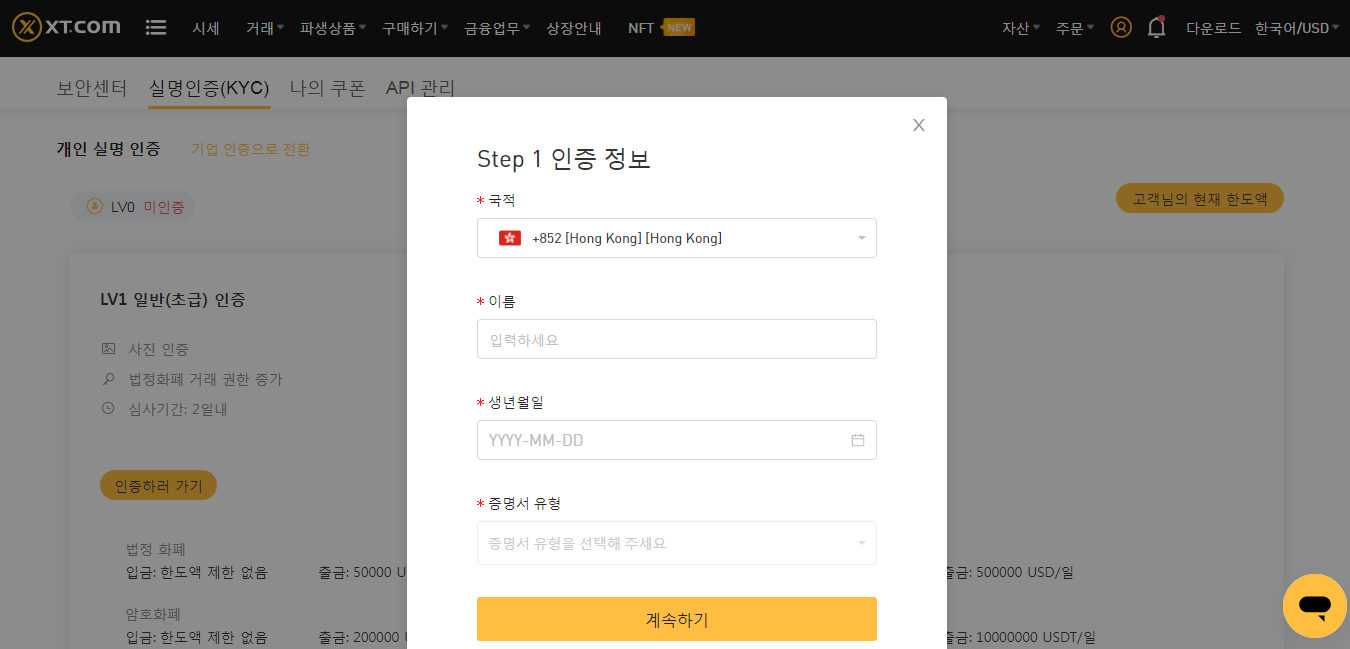Click the 다운로드 link
The image size is (1350, 649).
1214,28
